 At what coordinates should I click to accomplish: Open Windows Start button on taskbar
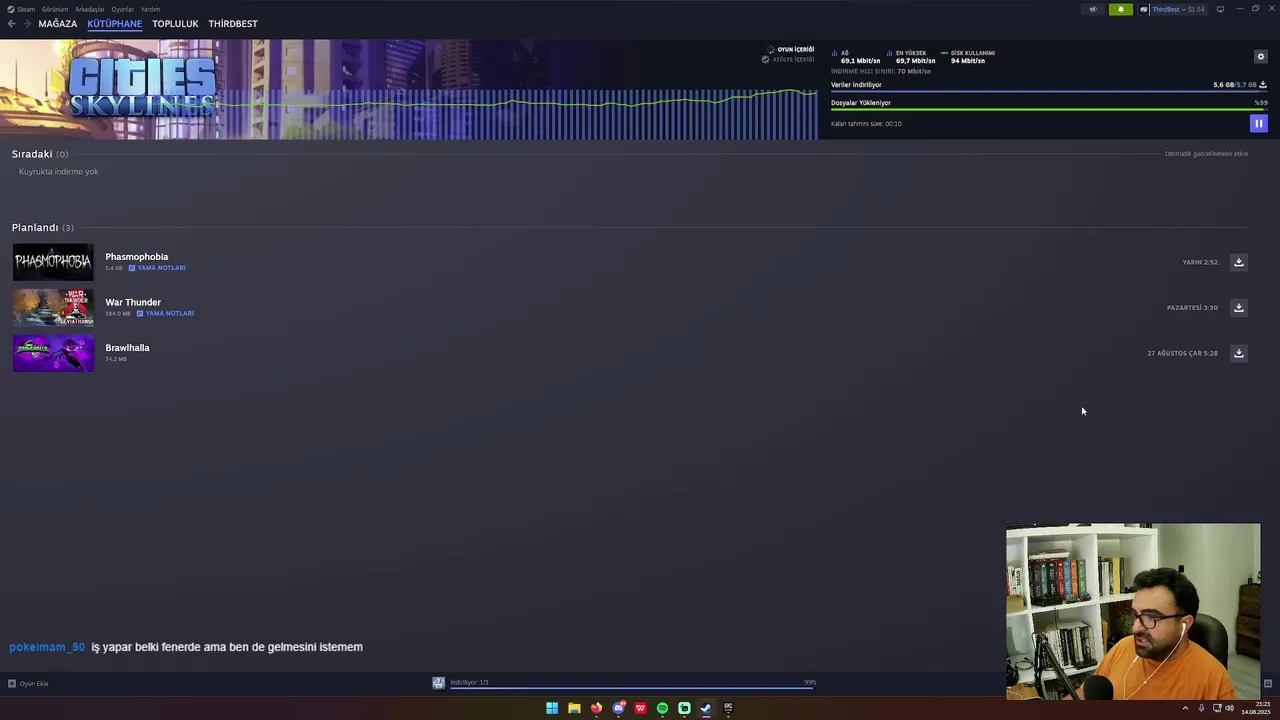pyautogui.click(x=552, y=708)
